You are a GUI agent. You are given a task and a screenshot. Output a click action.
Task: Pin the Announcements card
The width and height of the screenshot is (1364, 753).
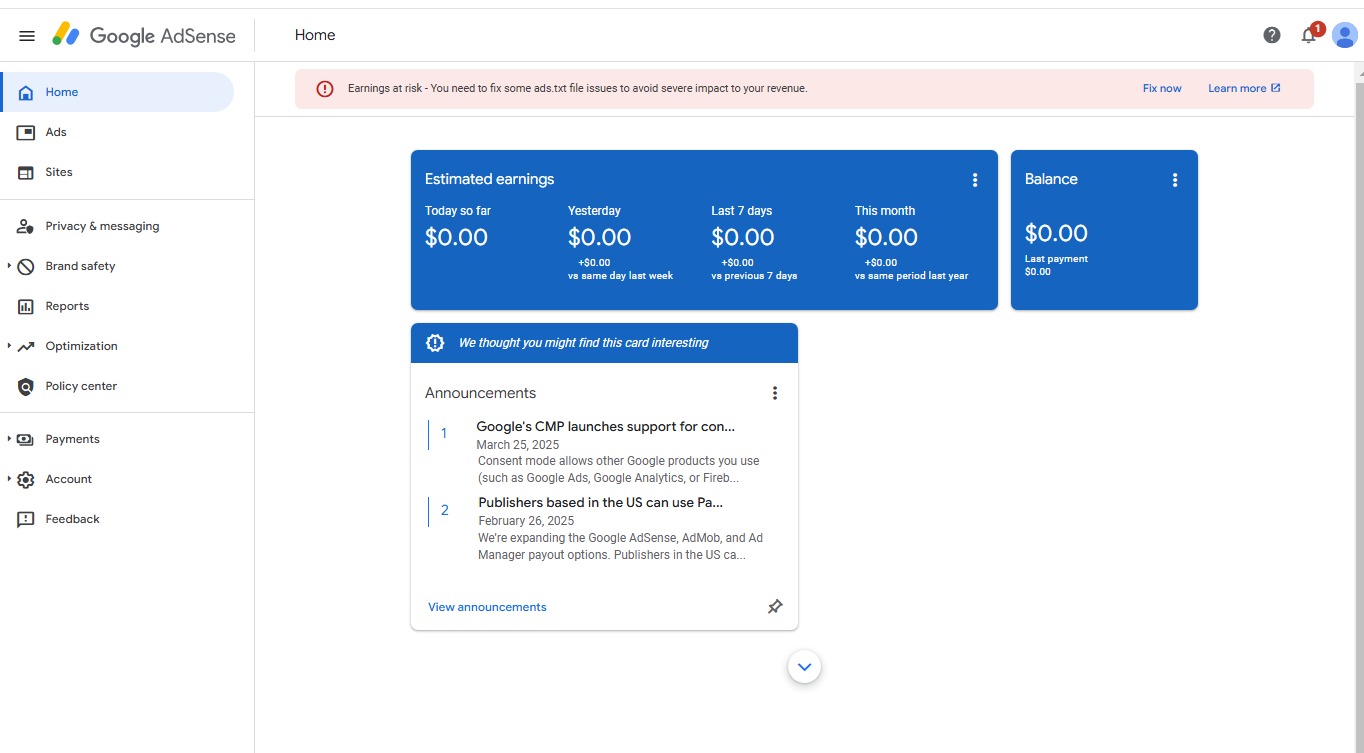click(775, 606)
